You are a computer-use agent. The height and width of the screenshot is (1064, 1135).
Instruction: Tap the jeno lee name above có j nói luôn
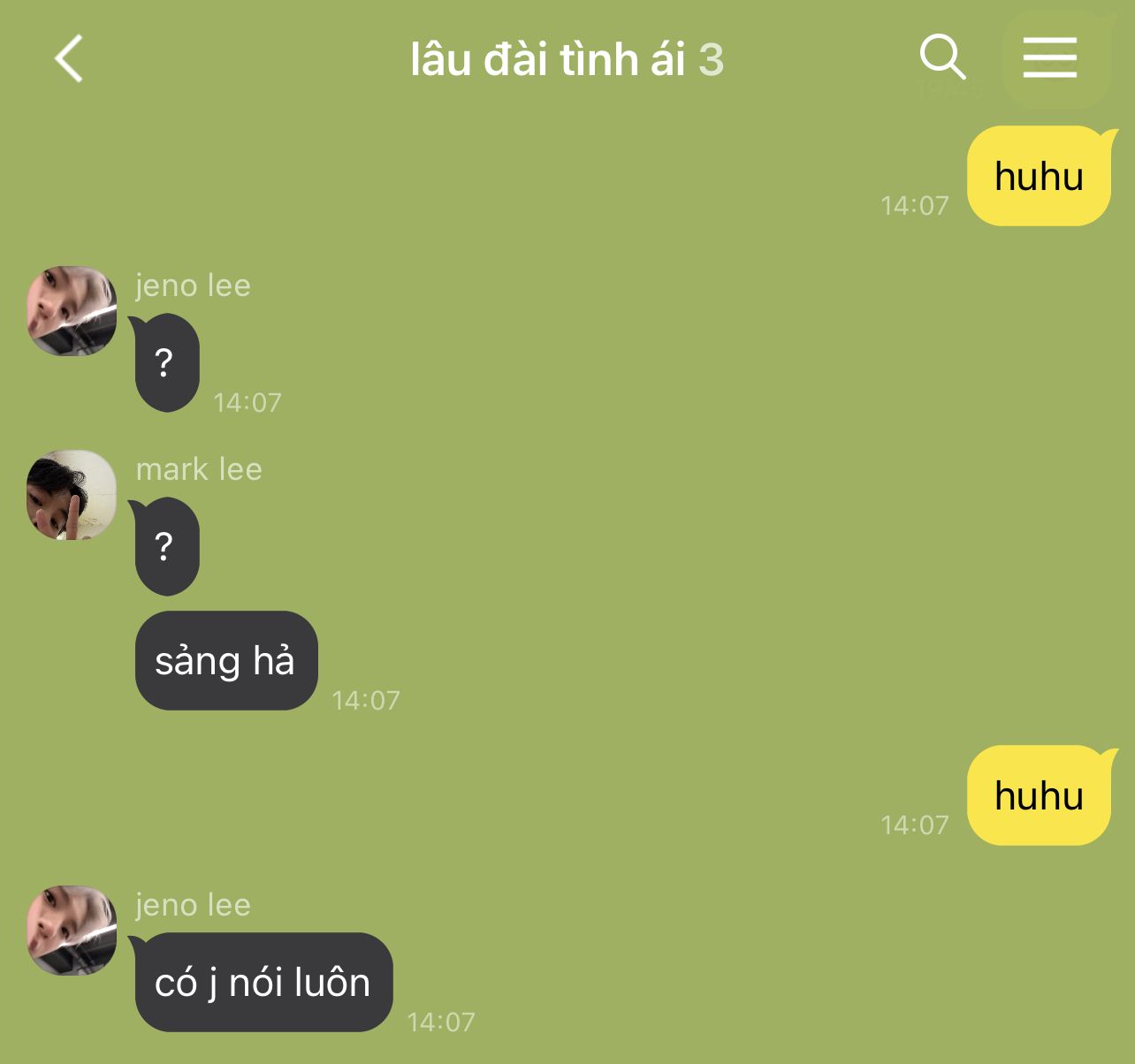click(x=193, y=905)
